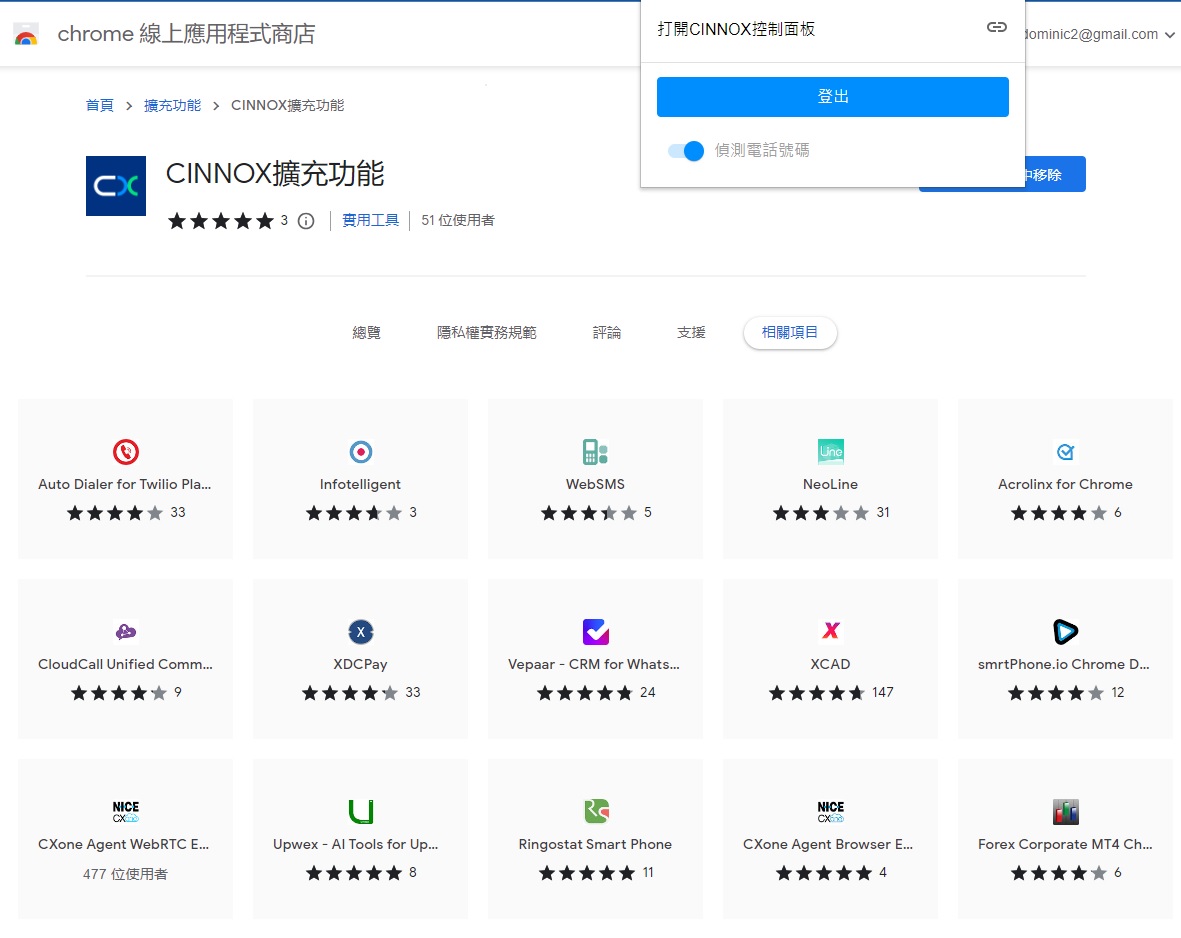Click the Infotelligent icon
Image resolution: width=1181 pixels, height=938 pixels.
pos(361,452)
